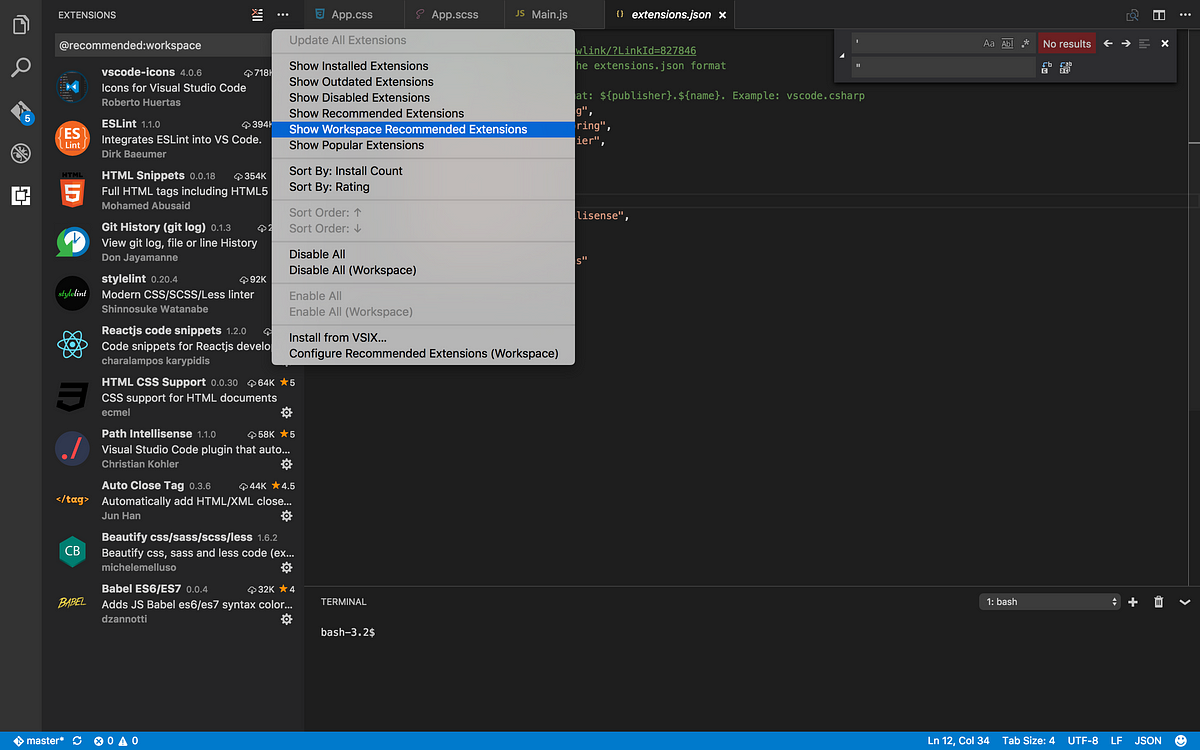Click JSON language mode in status bar
Image resolution: width=1200 pixels, height=750 pixels.
click(1148, 741)
